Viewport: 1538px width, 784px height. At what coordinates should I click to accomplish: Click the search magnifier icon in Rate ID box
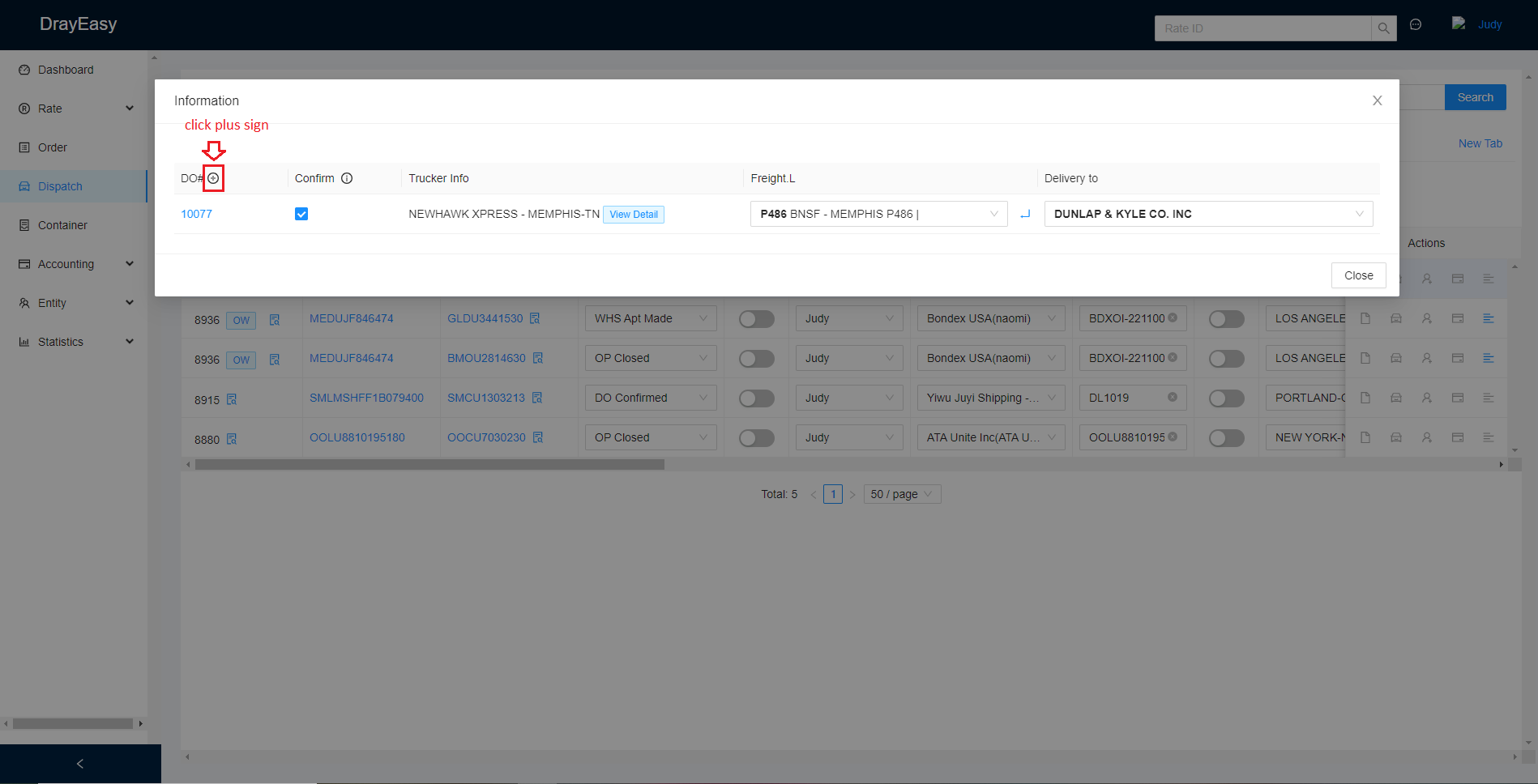click(1383, 28)
